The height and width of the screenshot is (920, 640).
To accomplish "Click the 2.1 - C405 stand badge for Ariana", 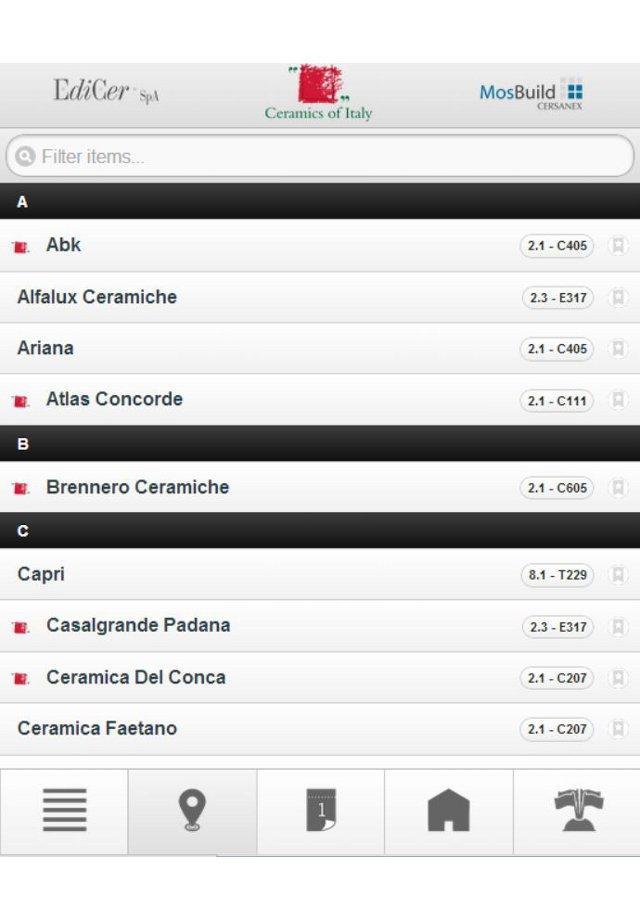I will (x=557, y=349).
